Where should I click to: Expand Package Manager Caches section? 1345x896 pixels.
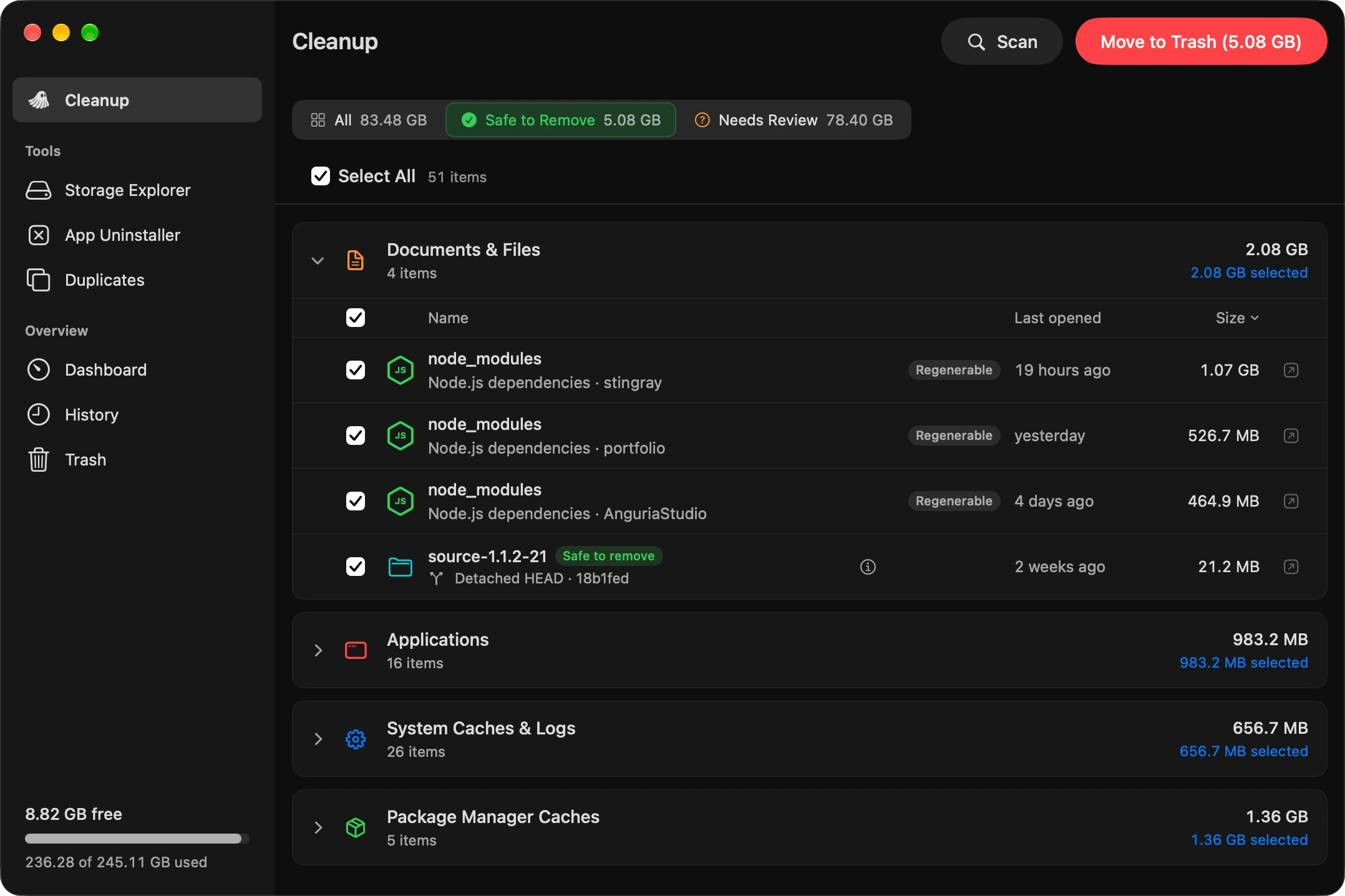(x=318, y=827)
